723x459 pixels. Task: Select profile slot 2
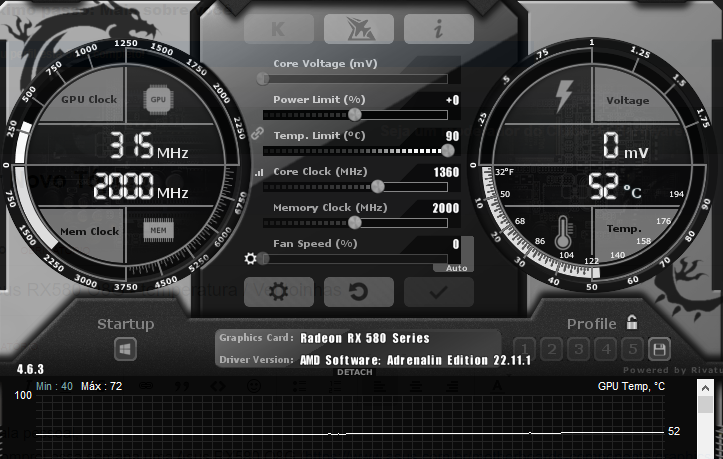(x=551, y=349)
